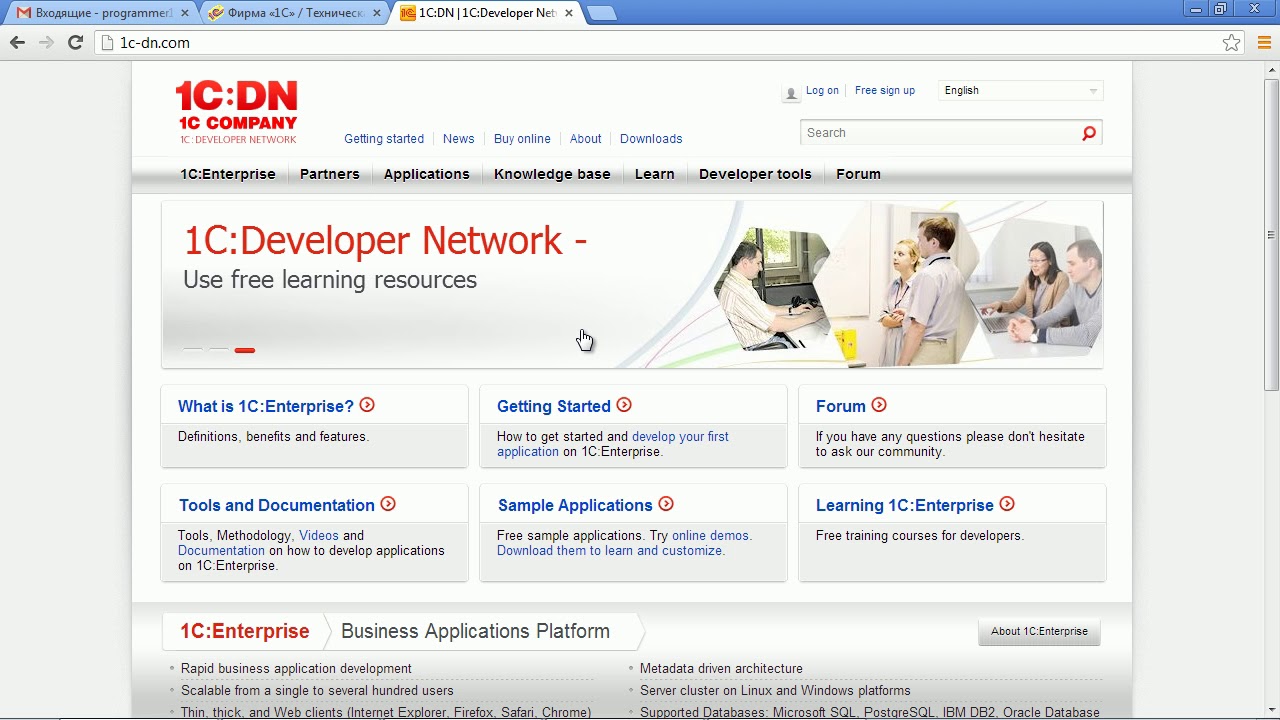Click arrow icon next to Learning 1C:Enterprise

1007,504
